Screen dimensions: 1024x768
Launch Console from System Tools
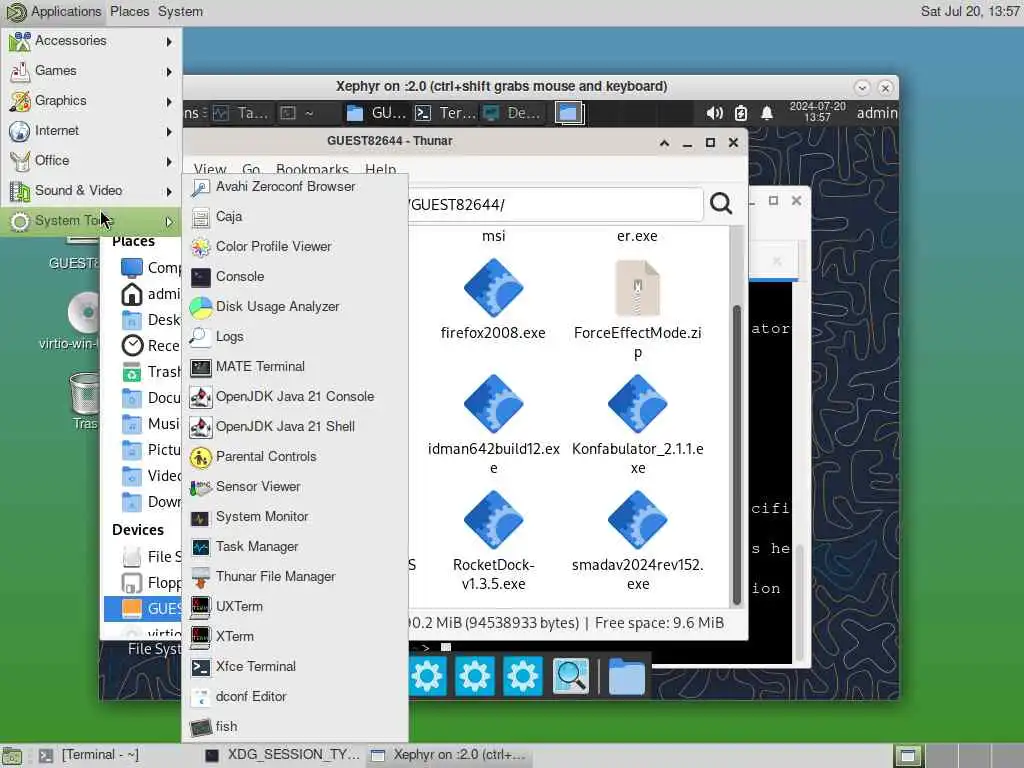click(295, 277)
